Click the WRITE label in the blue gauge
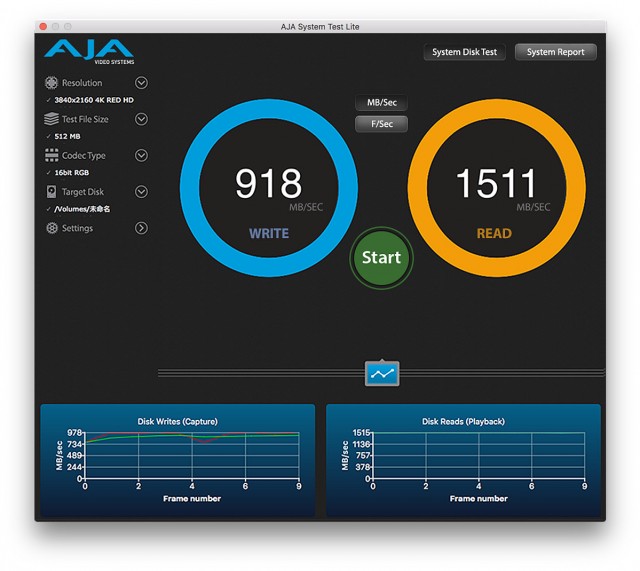Screen dimensions: 640x571 tap(269, 233)
